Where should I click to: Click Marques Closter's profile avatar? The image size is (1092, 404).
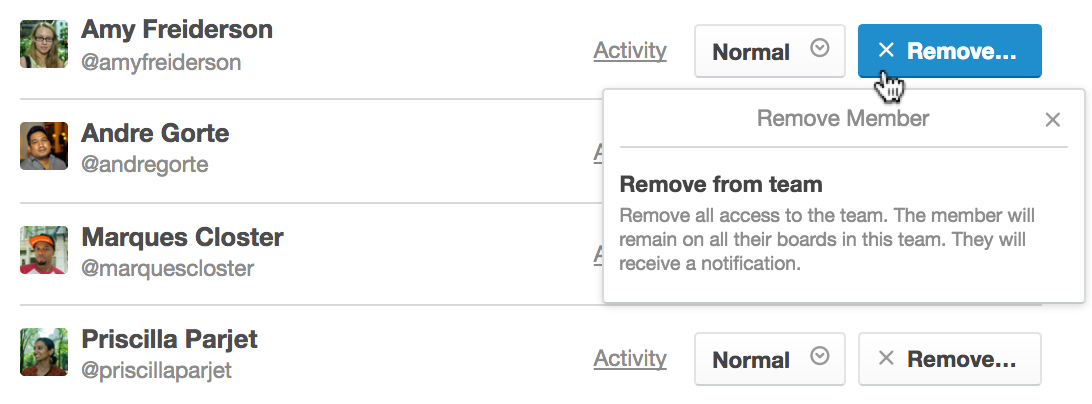tap(44, 249)
